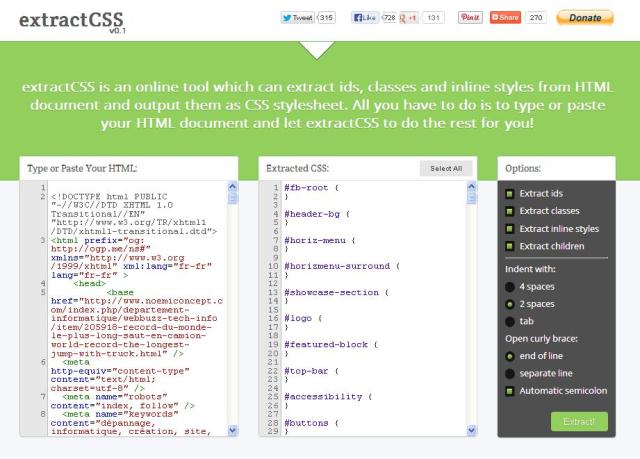Select all extracted CSS
The height and width of the screenshot is (459, 640).
(x=446, y=169)
